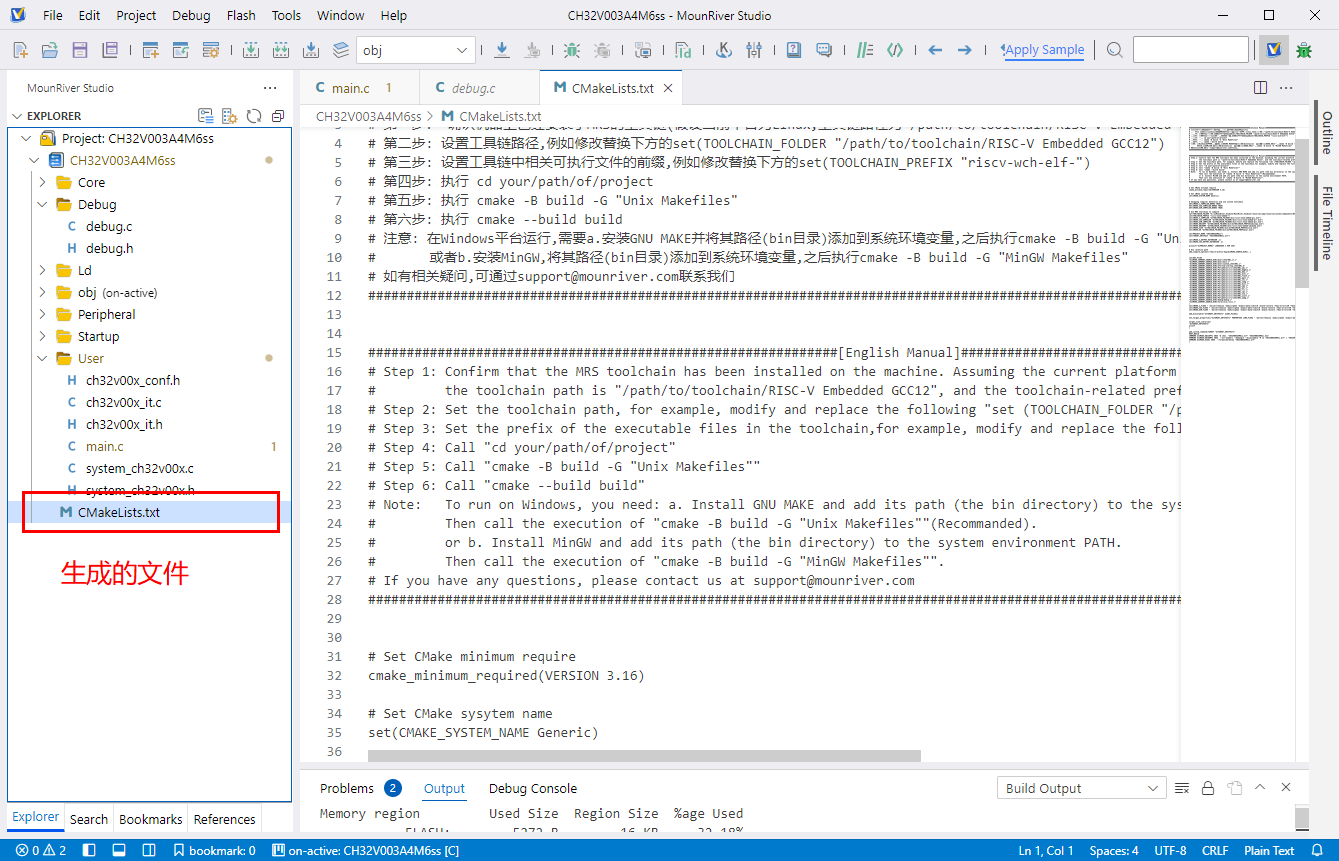Click the toolbar search input field
The width and height of the screenshot is (1339, 861).
[1191, 49]
